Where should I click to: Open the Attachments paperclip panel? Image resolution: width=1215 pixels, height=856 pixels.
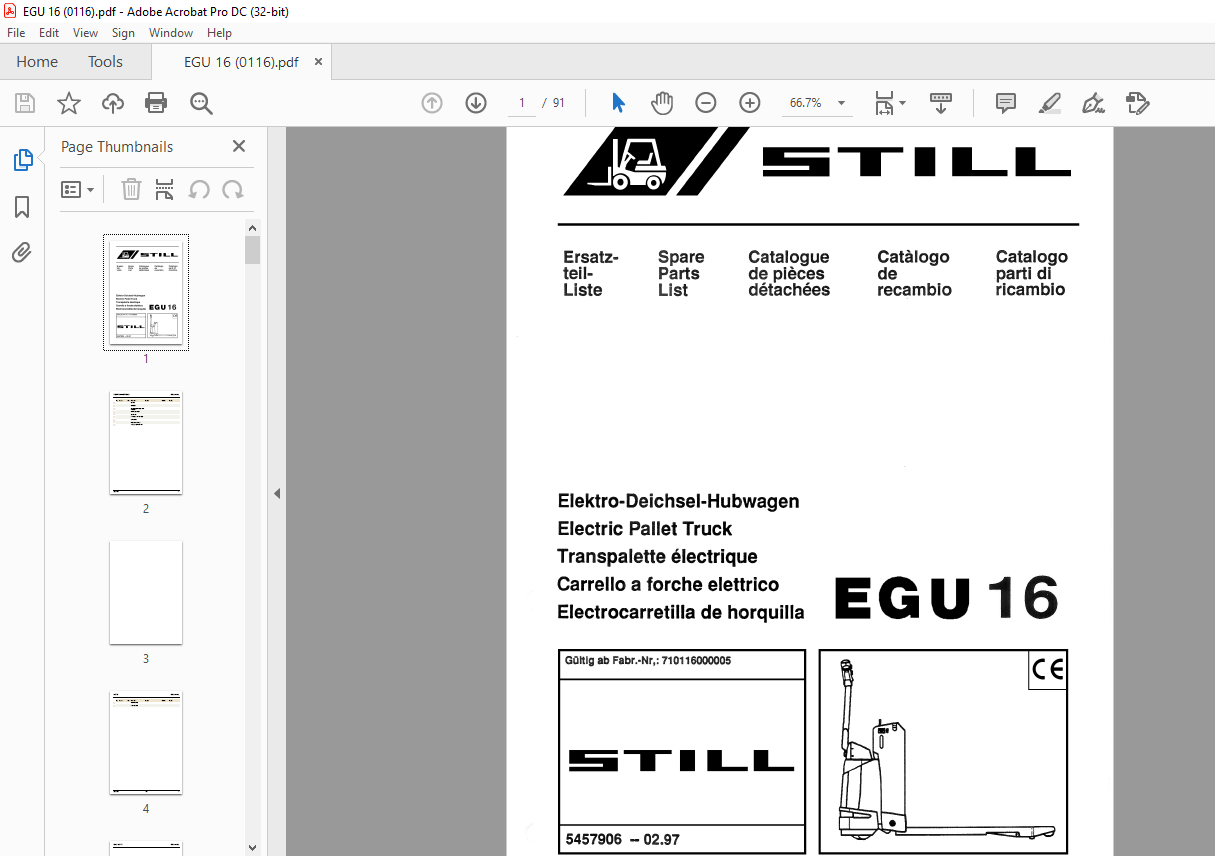pos(22,252)
